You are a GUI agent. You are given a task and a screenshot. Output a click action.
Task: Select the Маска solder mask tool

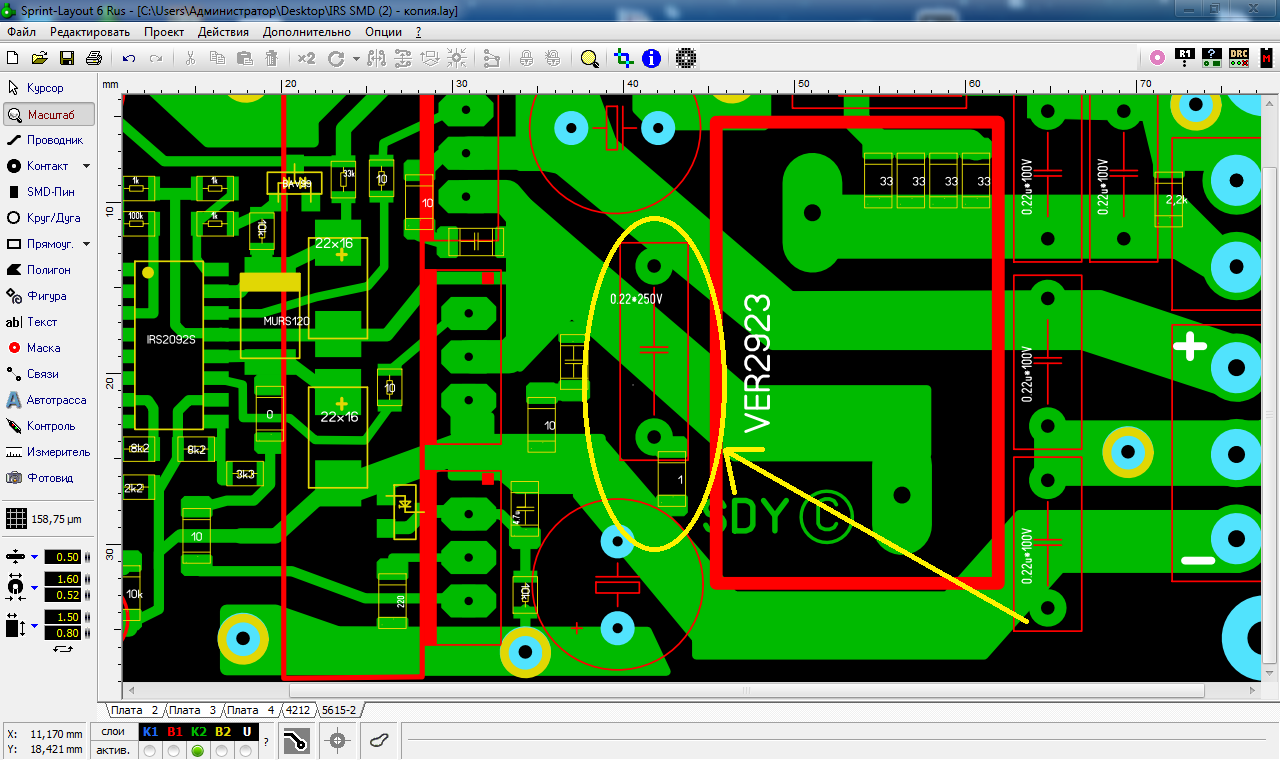(48, 348)
